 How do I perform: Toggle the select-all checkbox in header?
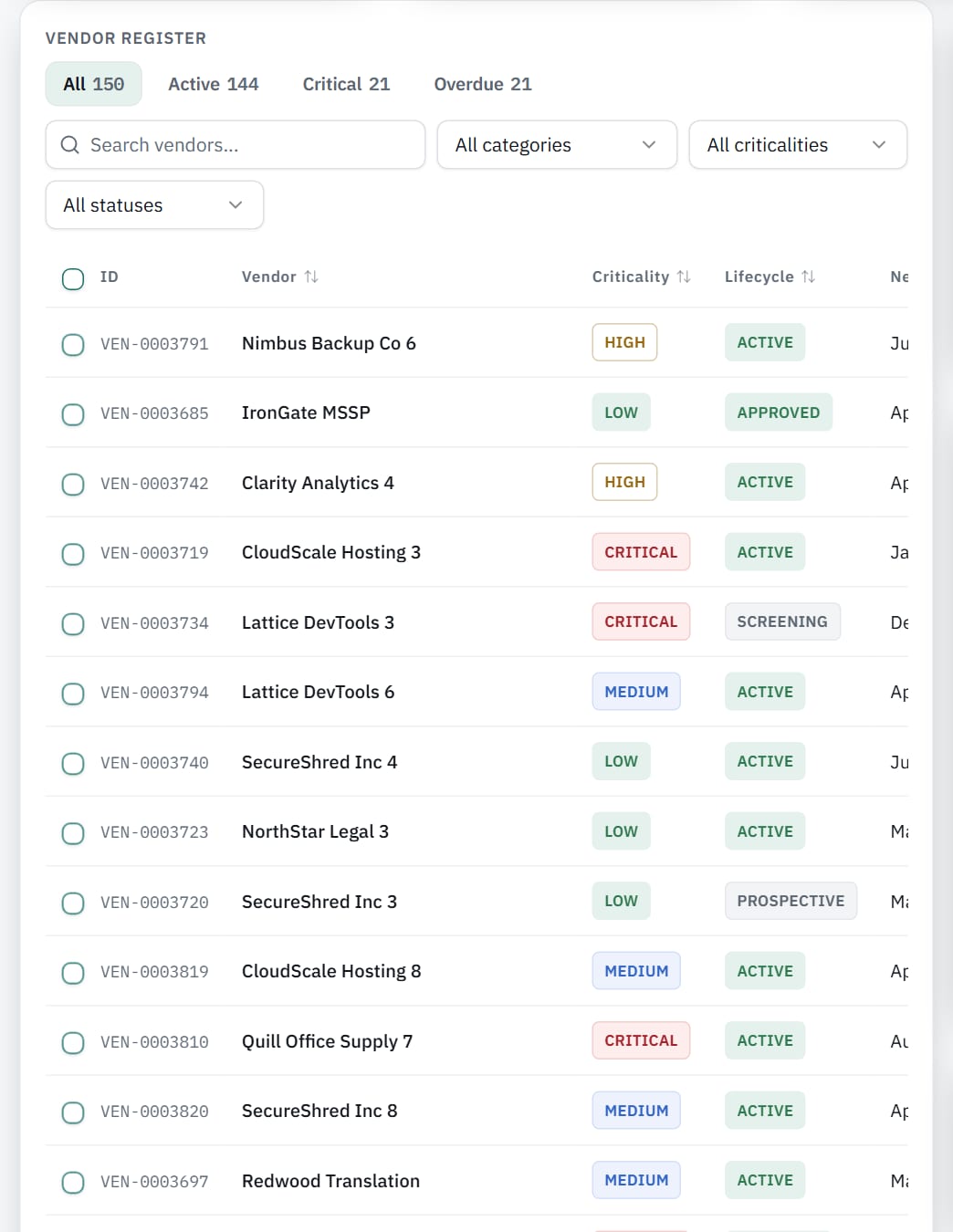pos(73,278)
